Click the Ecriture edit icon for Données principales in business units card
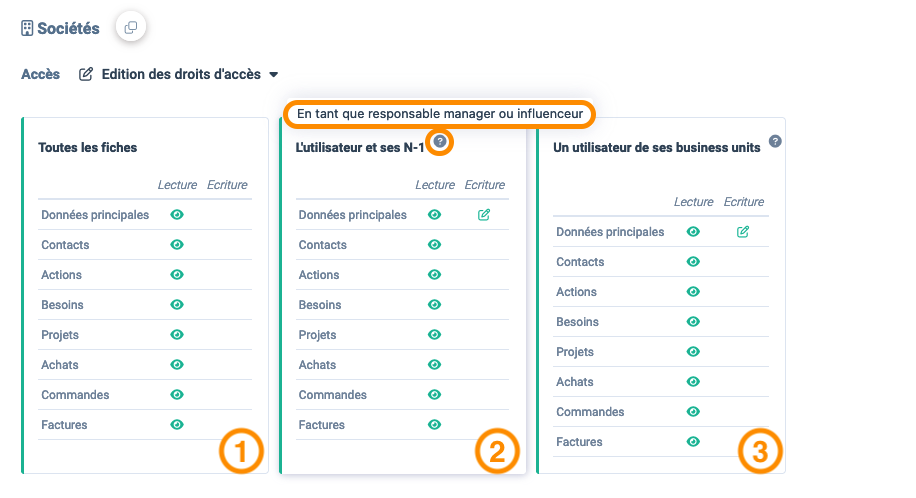 point(742,231)
